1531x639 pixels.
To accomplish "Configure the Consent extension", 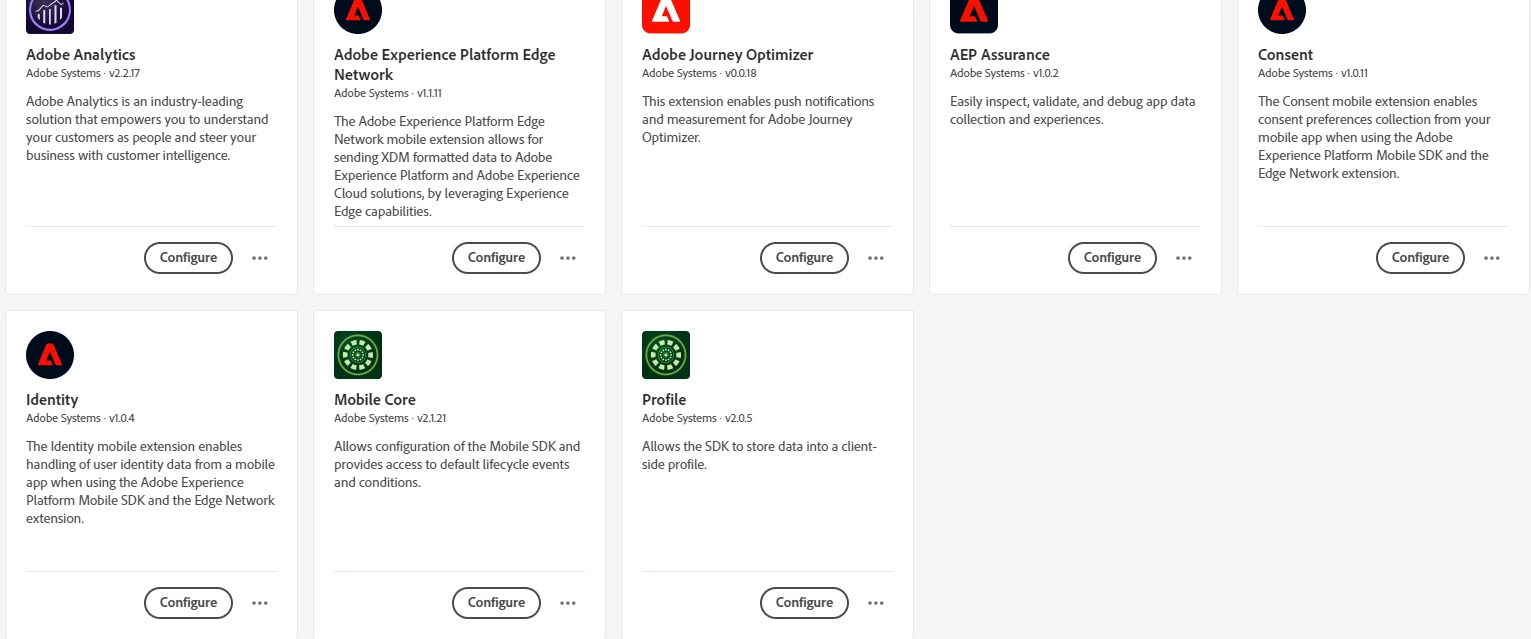I will [1420, 258].
